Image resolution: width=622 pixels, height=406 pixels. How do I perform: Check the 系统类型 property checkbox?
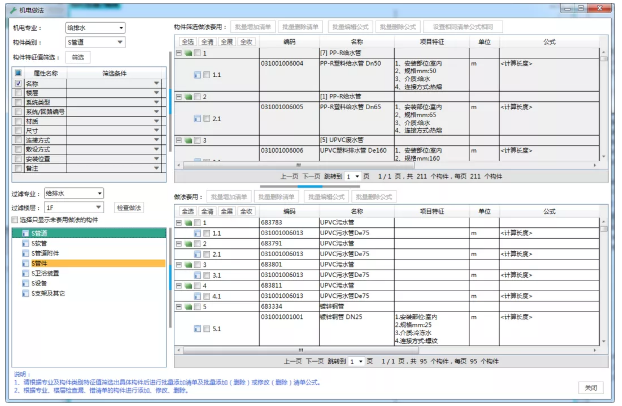18,102
